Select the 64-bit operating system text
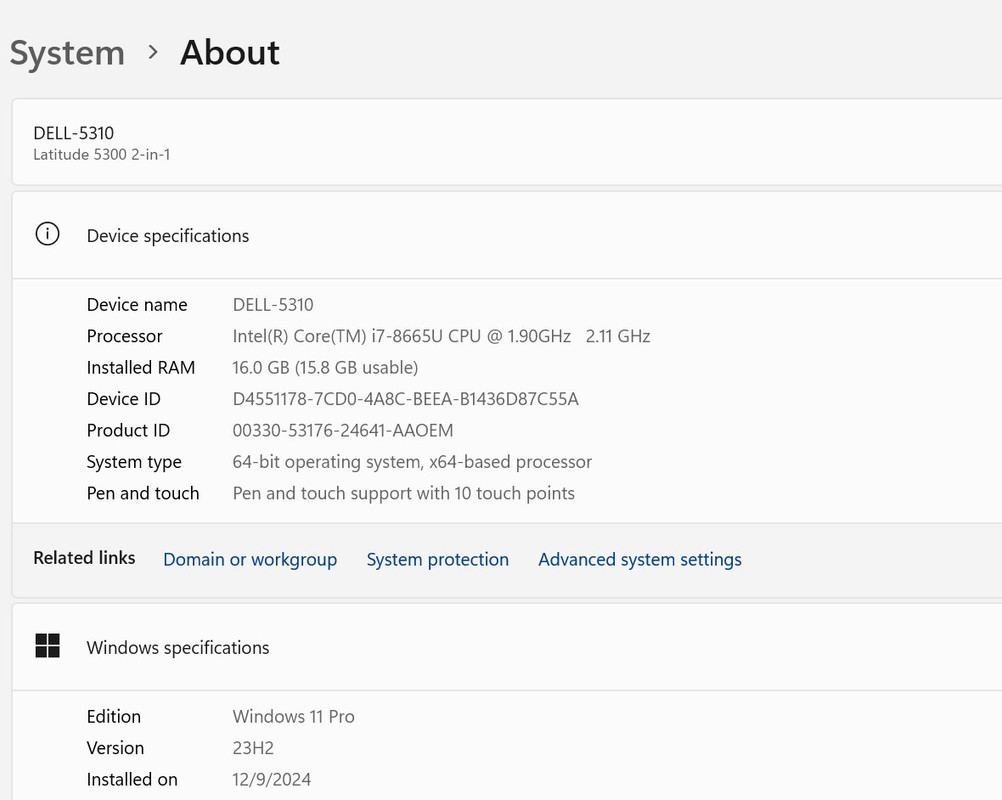Screen dimensions: 1002x800 point(412,462)
